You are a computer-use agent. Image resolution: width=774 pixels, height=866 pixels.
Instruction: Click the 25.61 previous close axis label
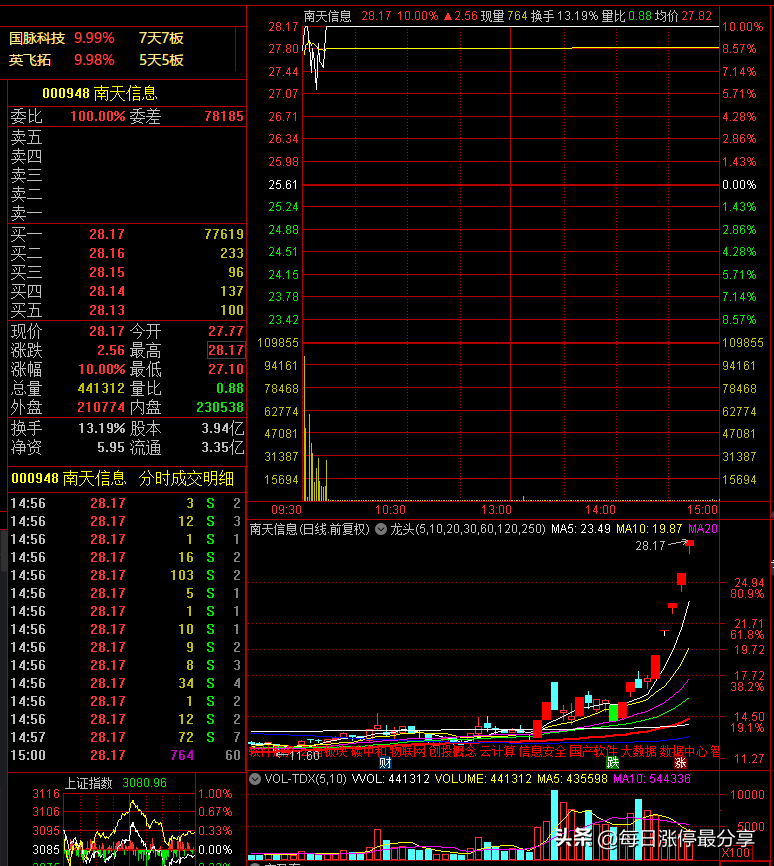(x=283, y=184)
